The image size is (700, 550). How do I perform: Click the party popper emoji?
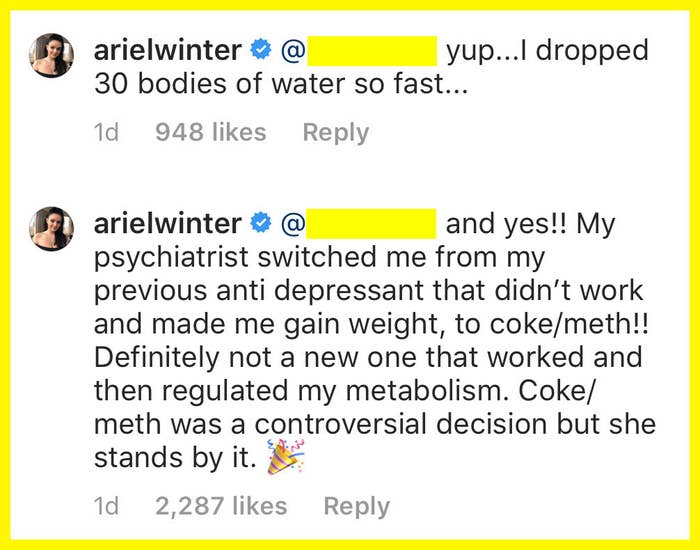click(x=286, y=456)
